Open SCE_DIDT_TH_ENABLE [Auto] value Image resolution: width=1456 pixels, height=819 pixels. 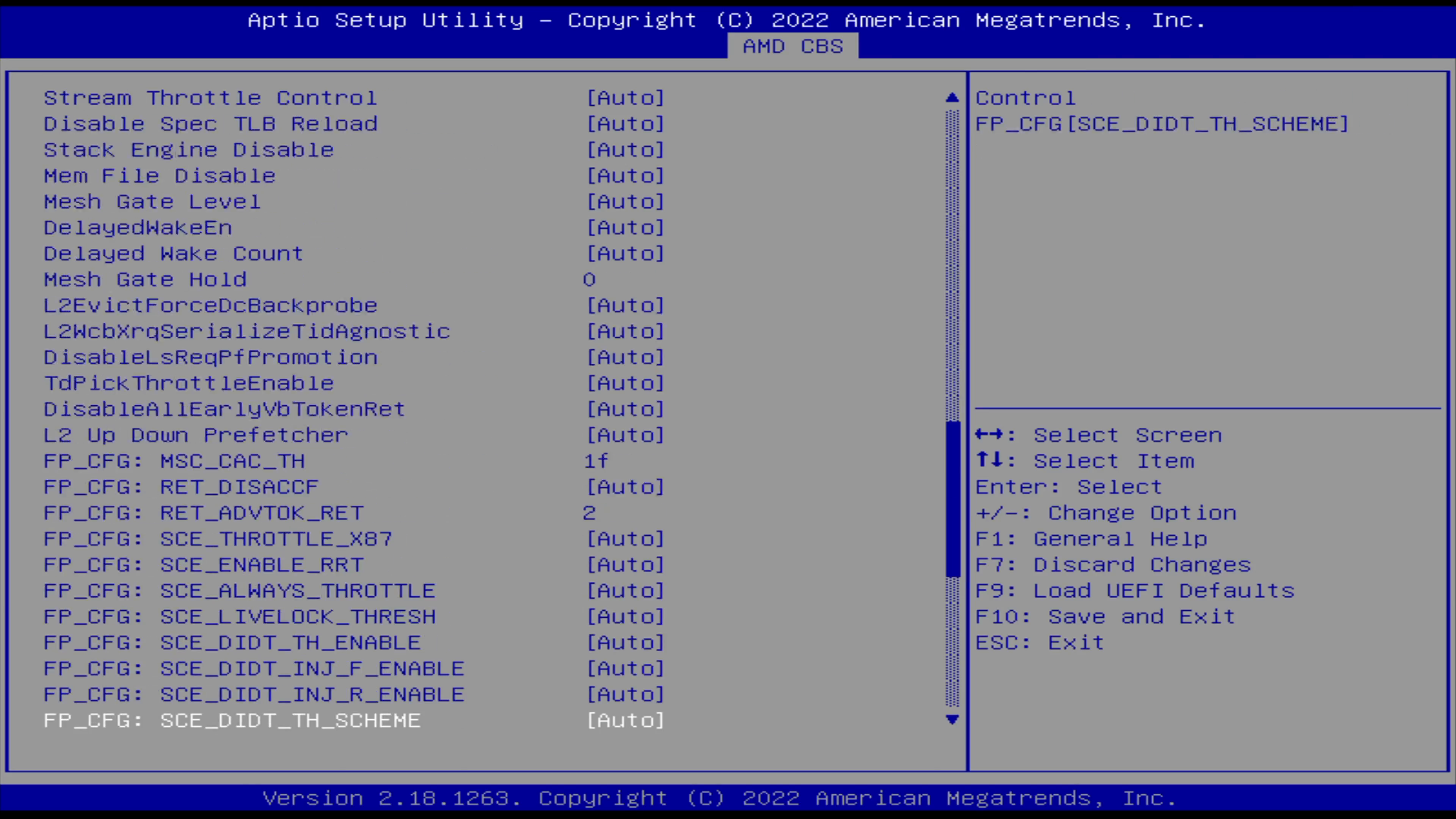pyautogui.click(x=626, y=644)
